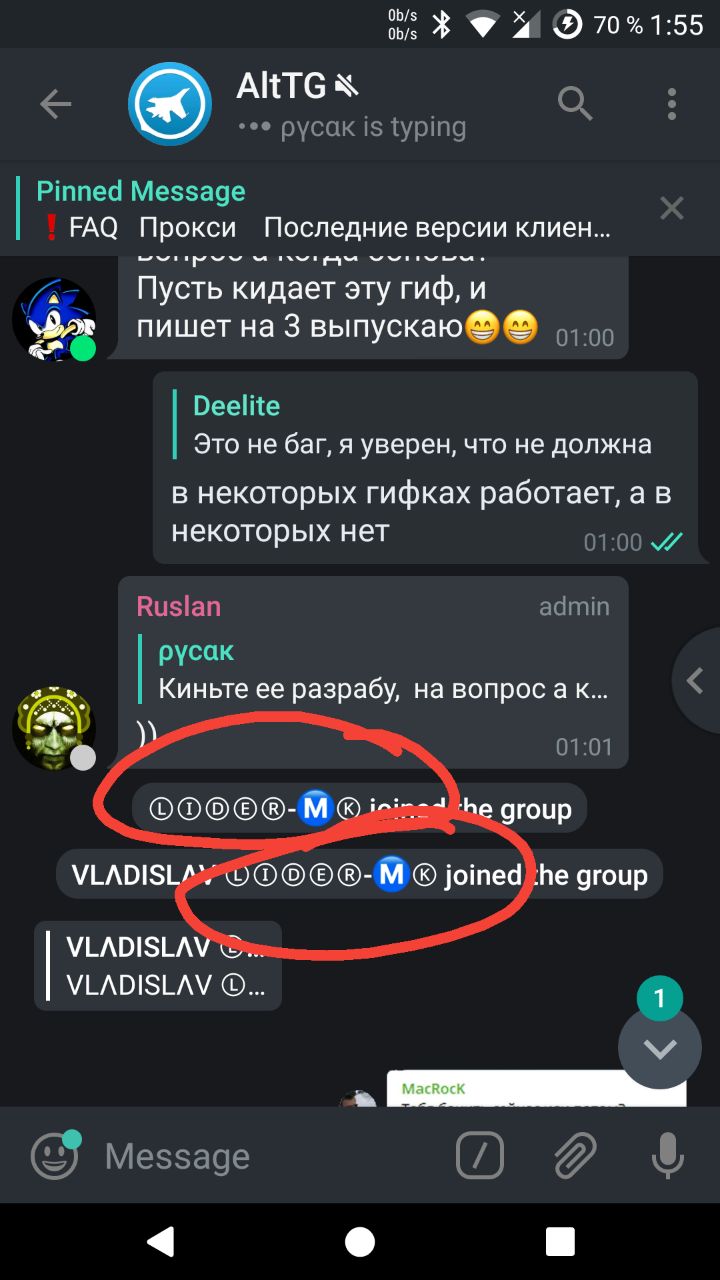
Task: Tap Android recent apps square button
Action: click(x=560, y=1241)
